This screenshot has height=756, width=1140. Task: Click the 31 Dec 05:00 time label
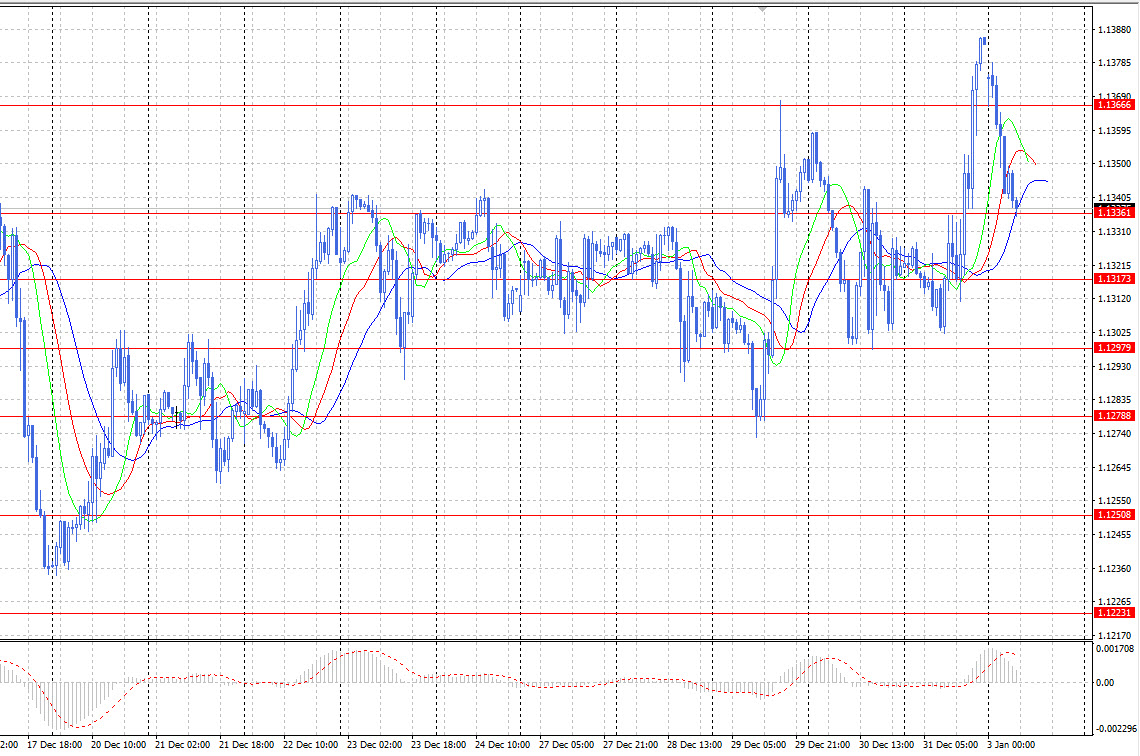pyautogui.click(x=950, y=745)
